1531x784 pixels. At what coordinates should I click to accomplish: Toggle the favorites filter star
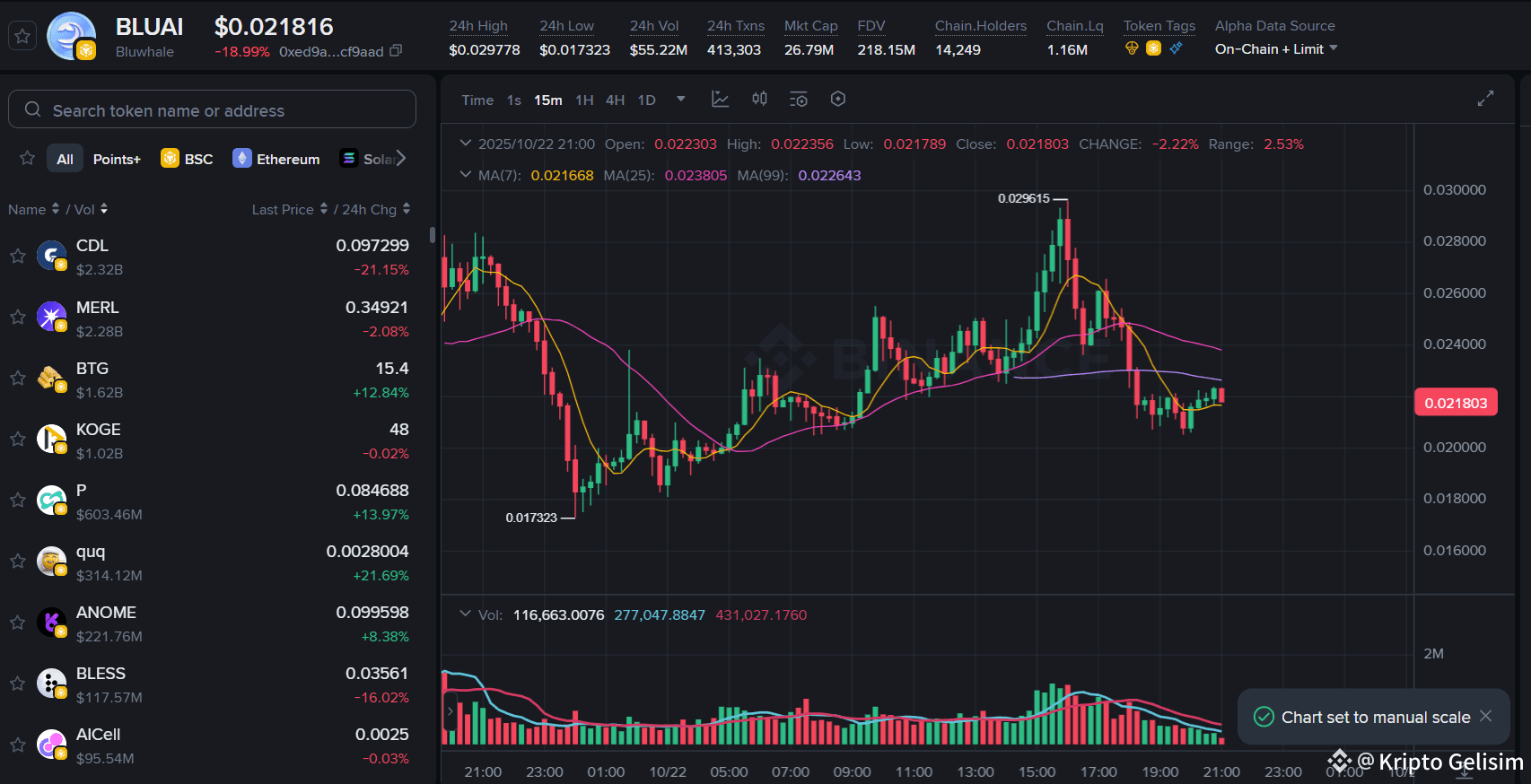pos(27,159)
